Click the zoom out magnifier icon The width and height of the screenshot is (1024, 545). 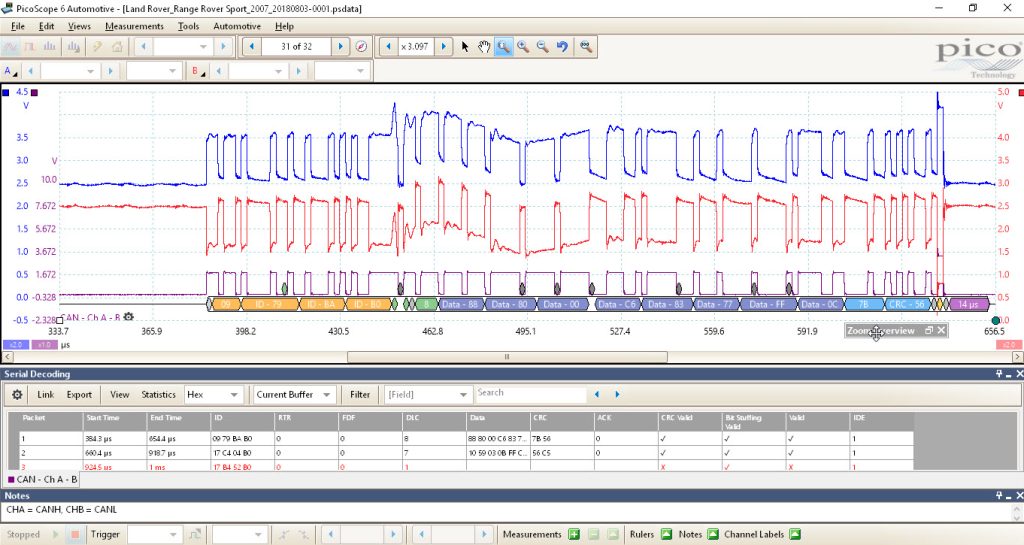[542, 46]
